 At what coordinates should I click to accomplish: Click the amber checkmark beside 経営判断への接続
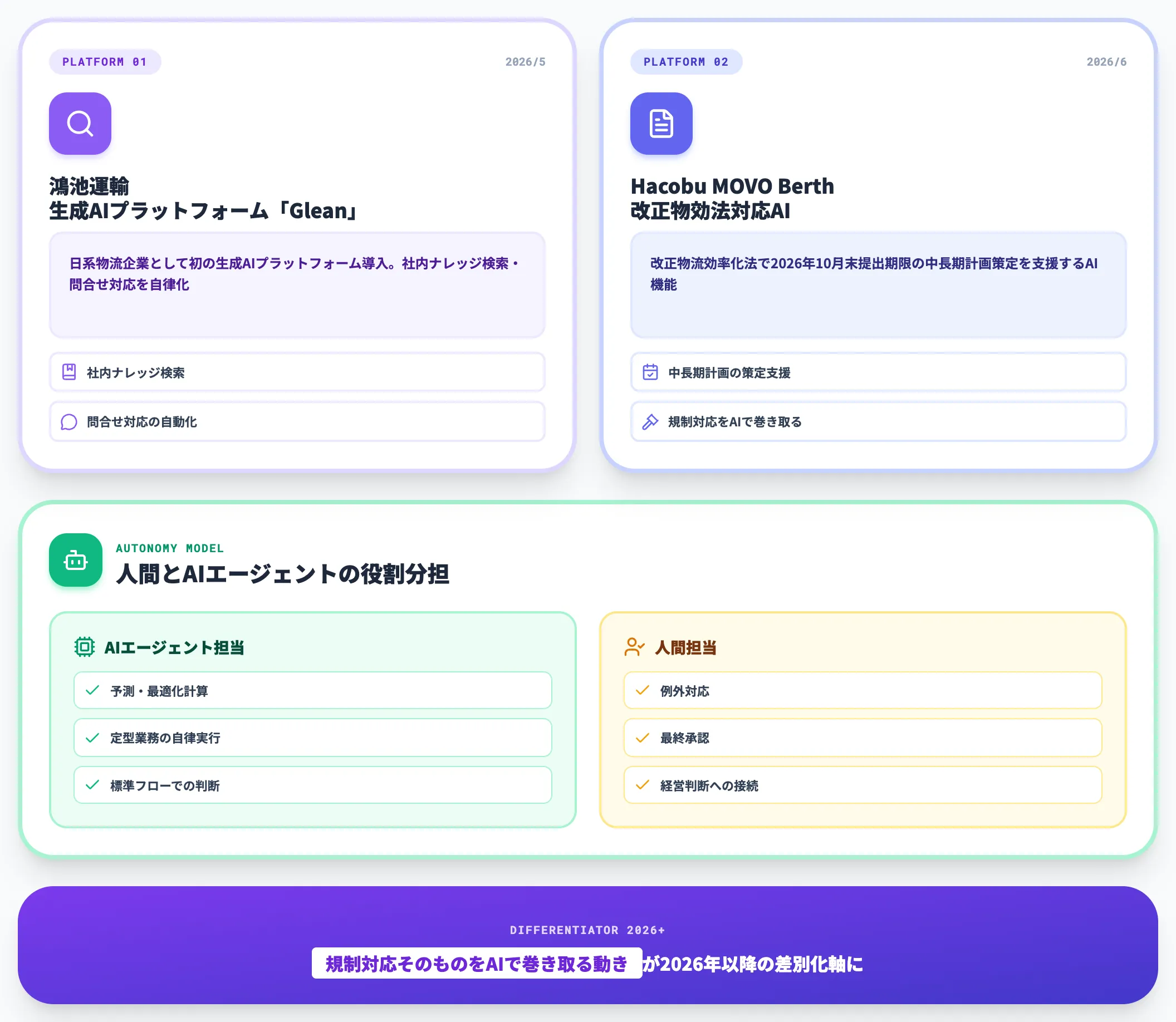point(643,785)
